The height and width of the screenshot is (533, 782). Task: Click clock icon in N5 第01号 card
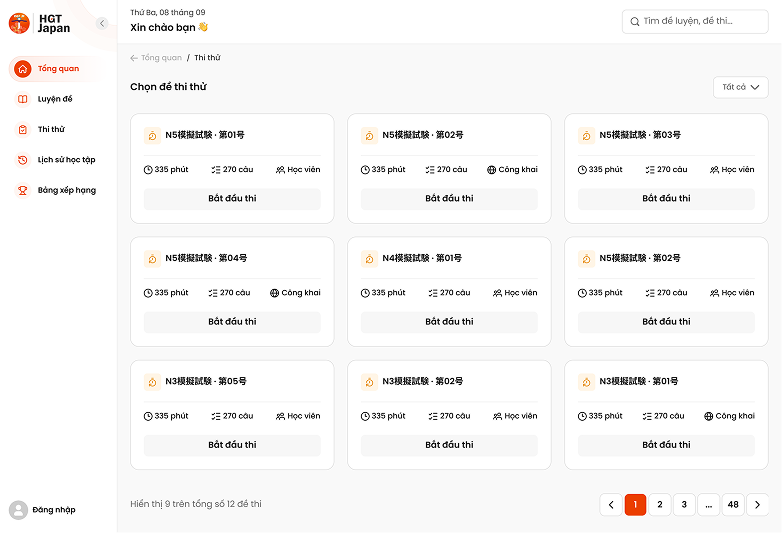click(x=148, y=170)
